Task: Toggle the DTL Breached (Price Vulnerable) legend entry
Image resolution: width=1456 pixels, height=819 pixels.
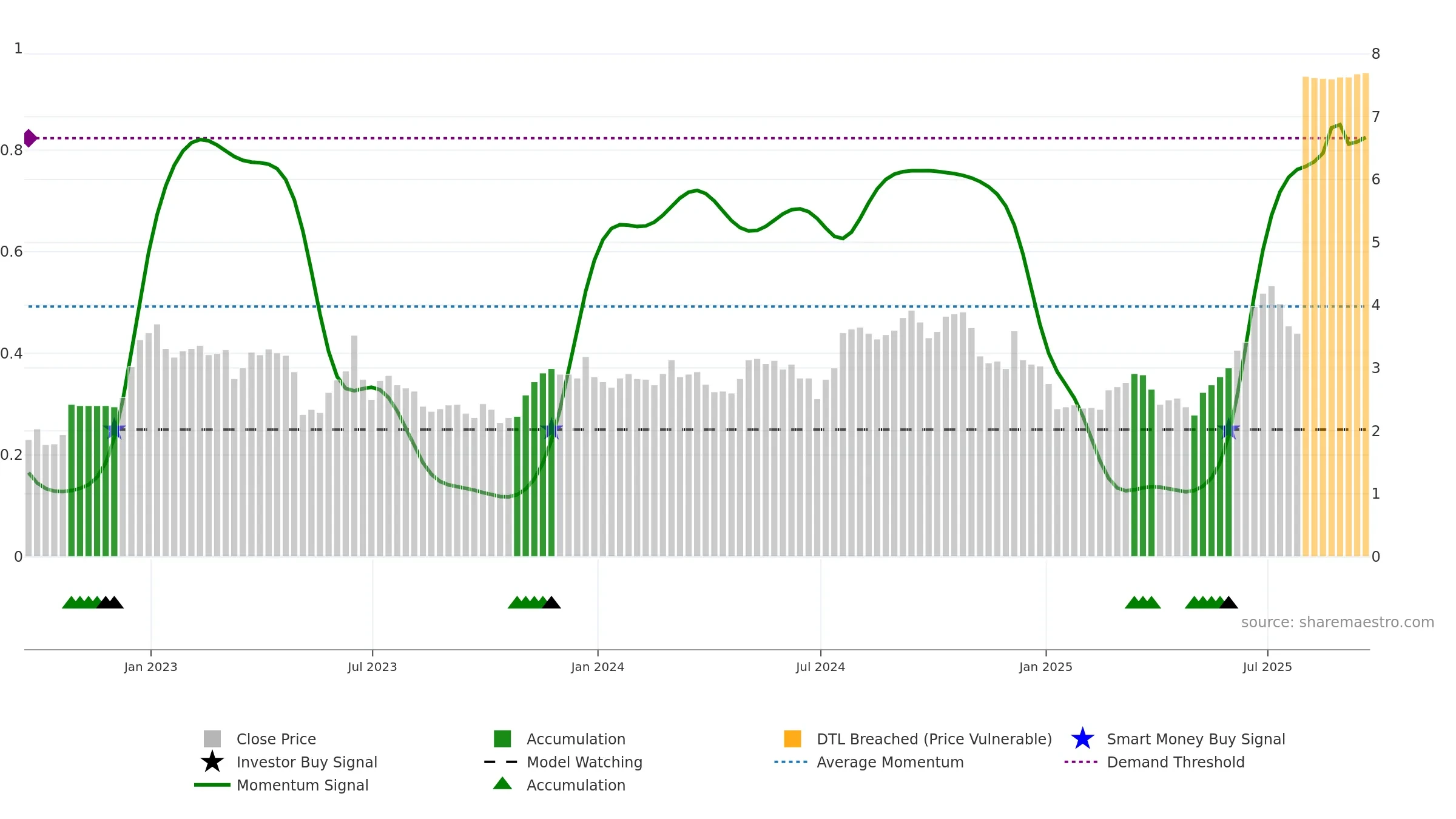Action: tap(918, 739)
